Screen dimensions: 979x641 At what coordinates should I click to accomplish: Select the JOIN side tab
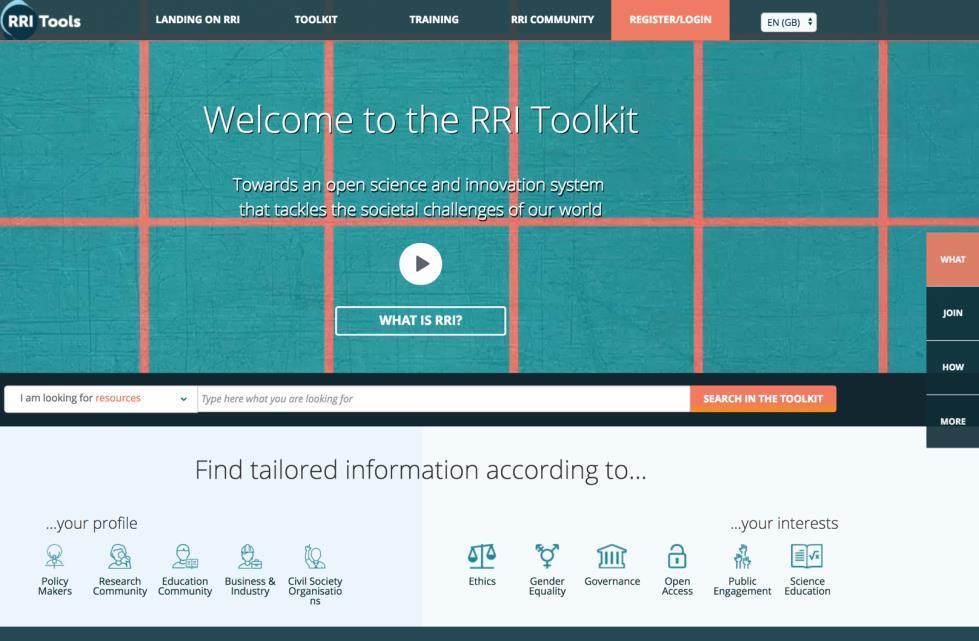click(x=953, y=313)
